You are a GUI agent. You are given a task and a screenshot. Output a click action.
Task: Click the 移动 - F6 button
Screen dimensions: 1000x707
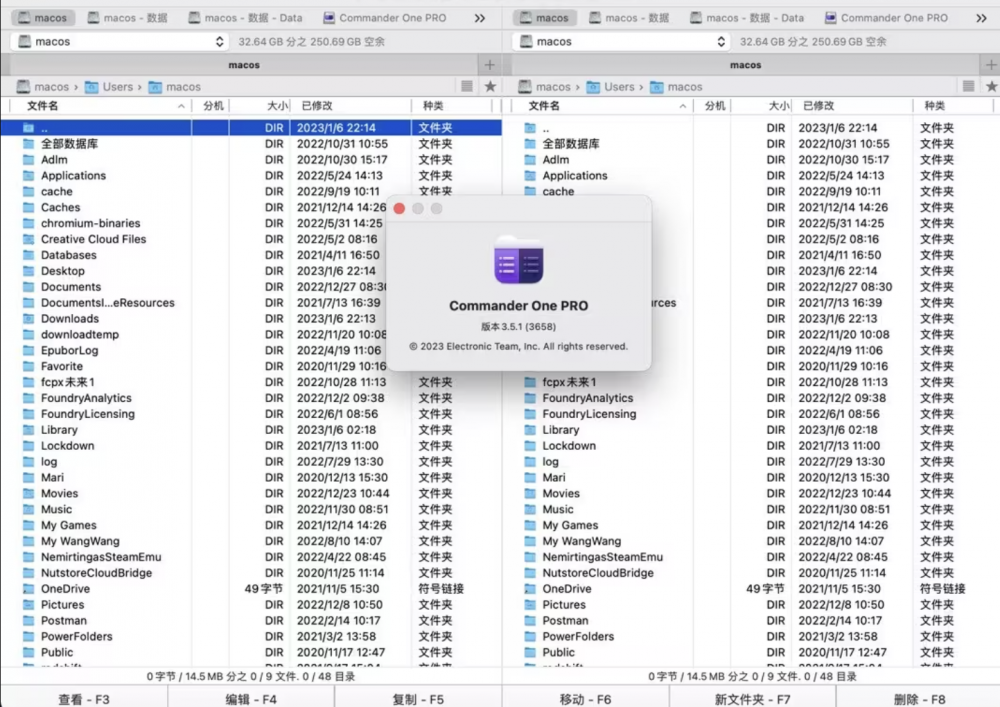click(x=585, y=699)
